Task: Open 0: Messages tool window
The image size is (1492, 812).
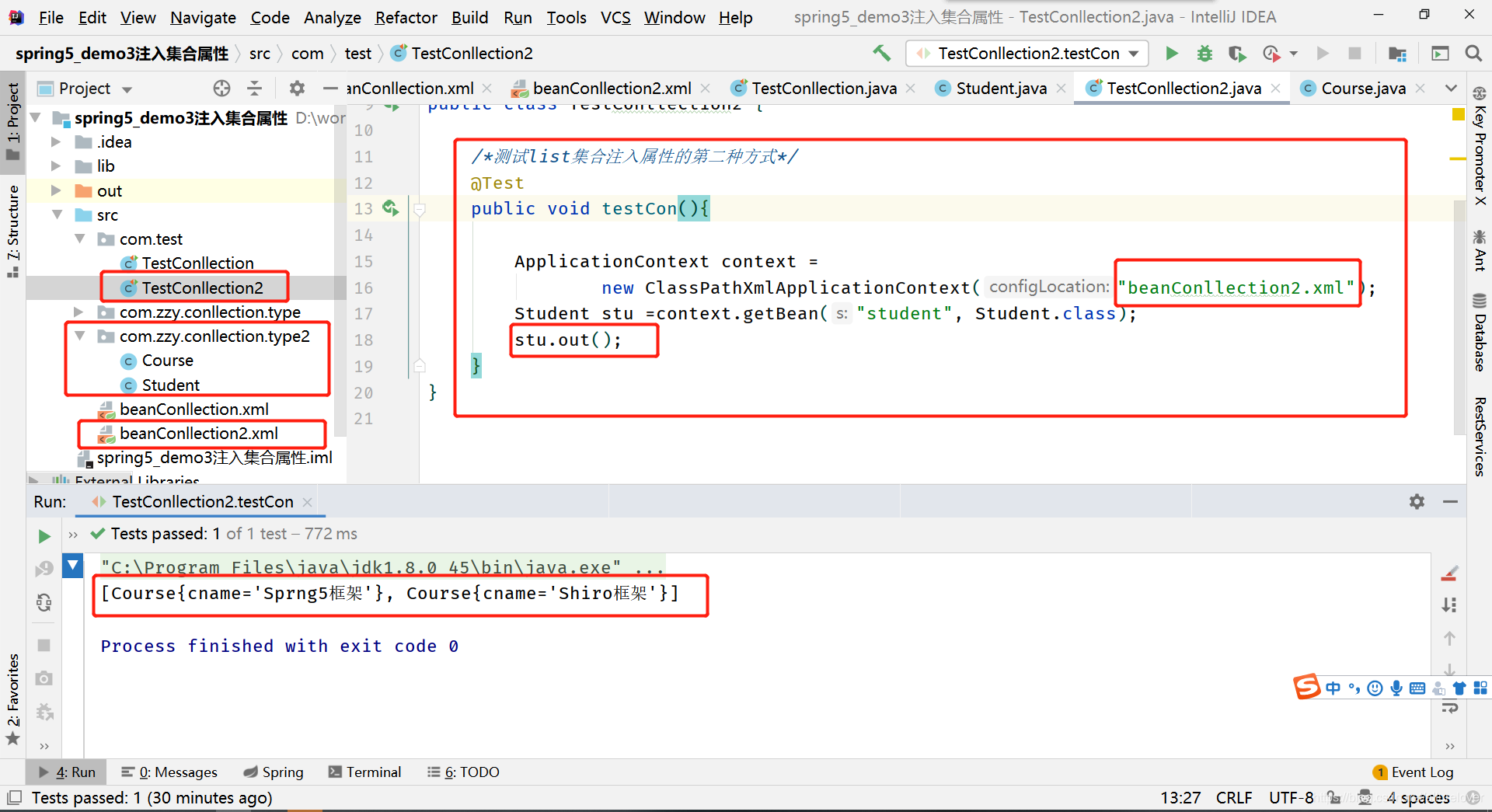Action: 169,772
